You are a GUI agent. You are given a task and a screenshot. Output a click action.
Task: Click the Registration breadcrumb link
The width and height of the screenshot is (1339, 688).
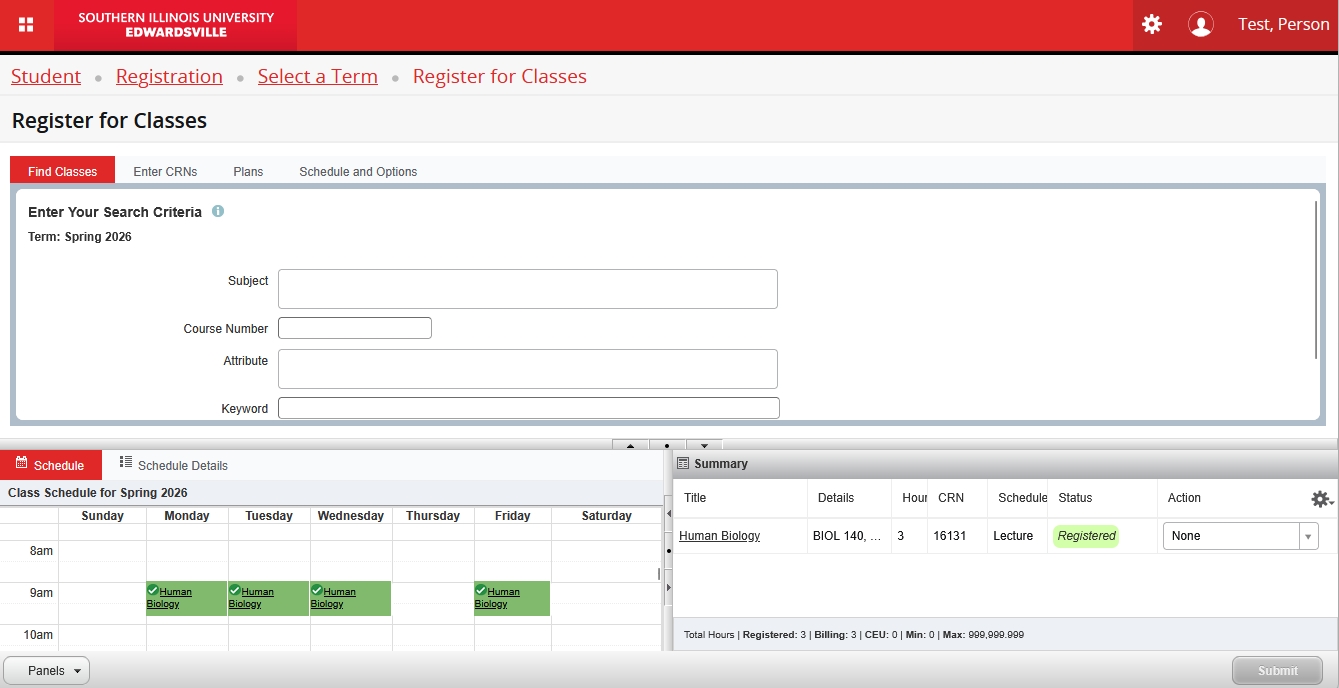point(169,77)
